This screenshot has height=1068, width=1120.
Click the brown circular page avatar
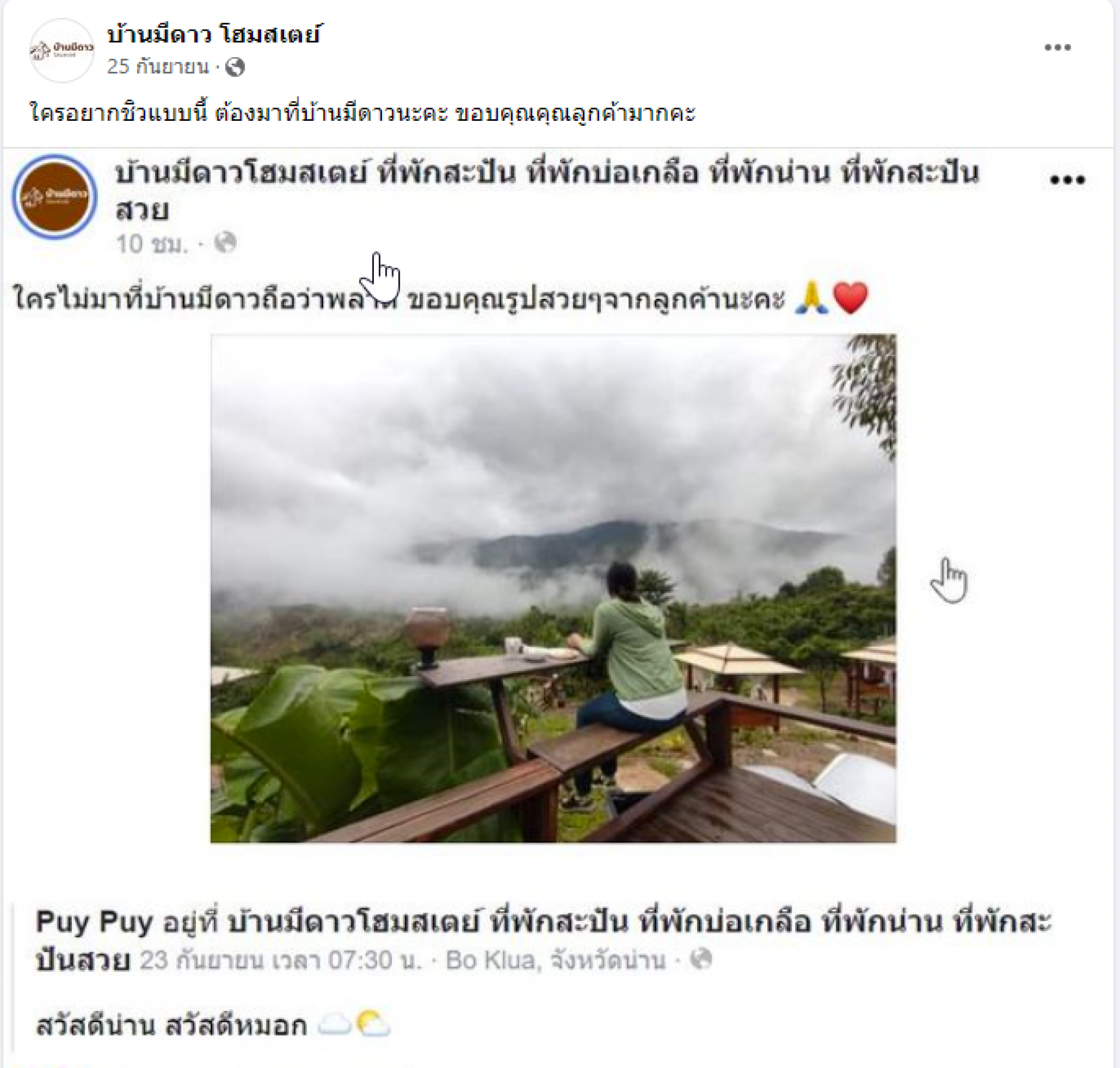[55, 197]
